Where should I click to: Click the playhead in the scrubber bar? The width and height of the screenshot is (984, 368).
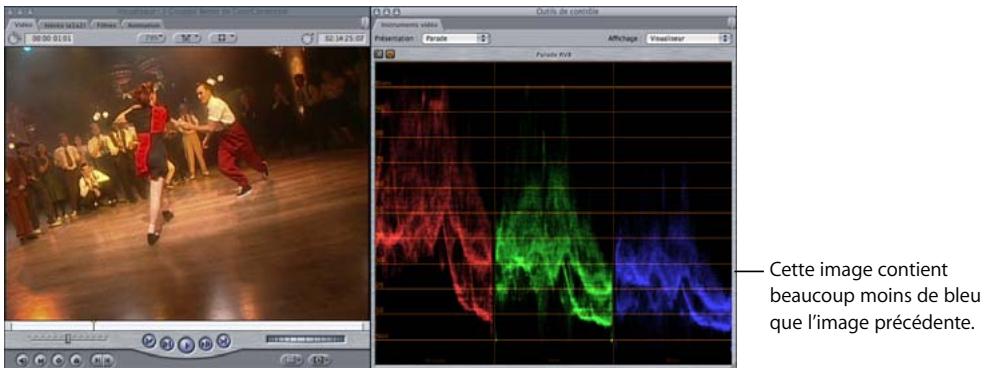pyautogui.click(x=94, y=326)
